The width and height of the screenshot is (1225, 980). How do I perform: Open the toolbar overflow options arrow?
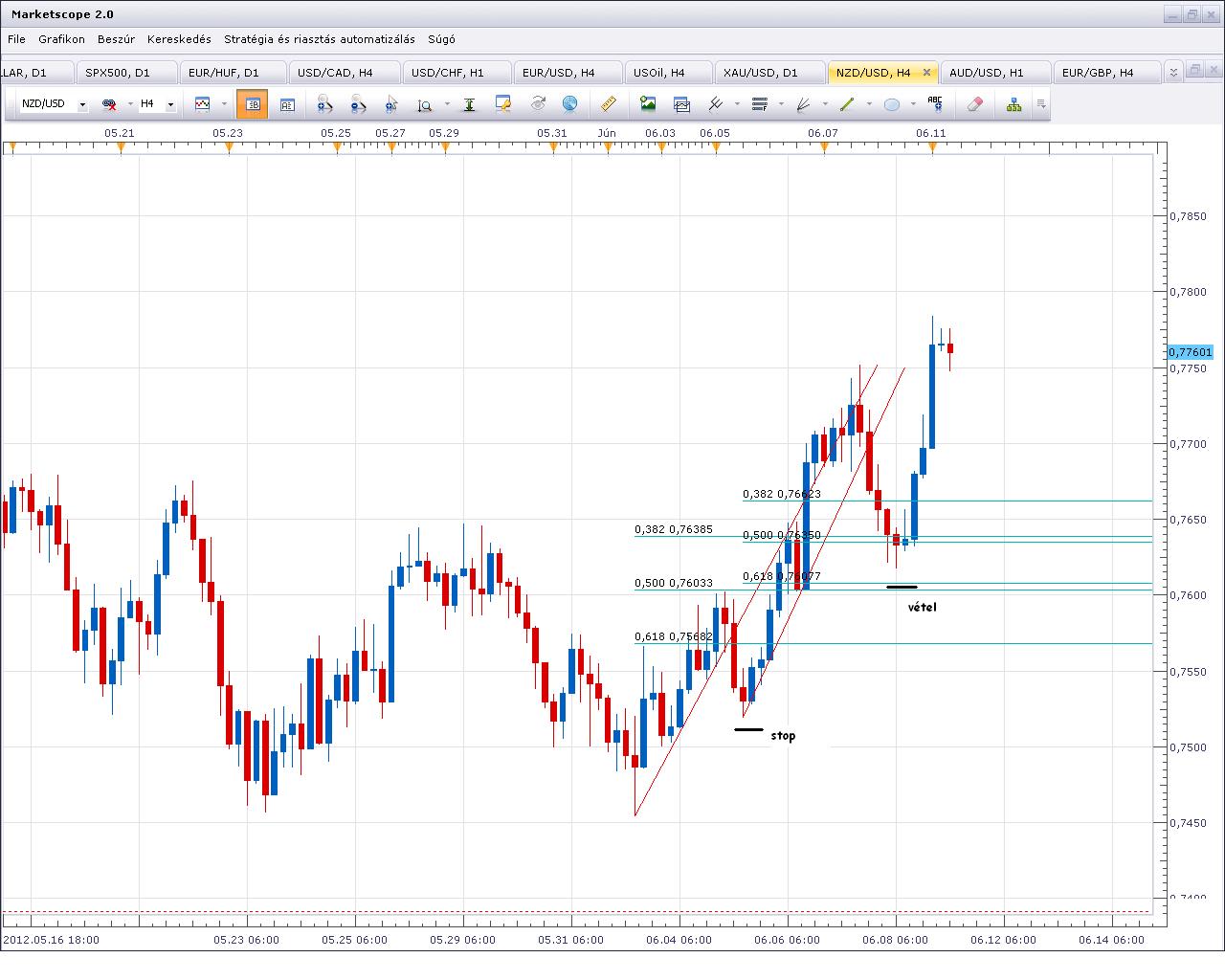(1041, 104)
